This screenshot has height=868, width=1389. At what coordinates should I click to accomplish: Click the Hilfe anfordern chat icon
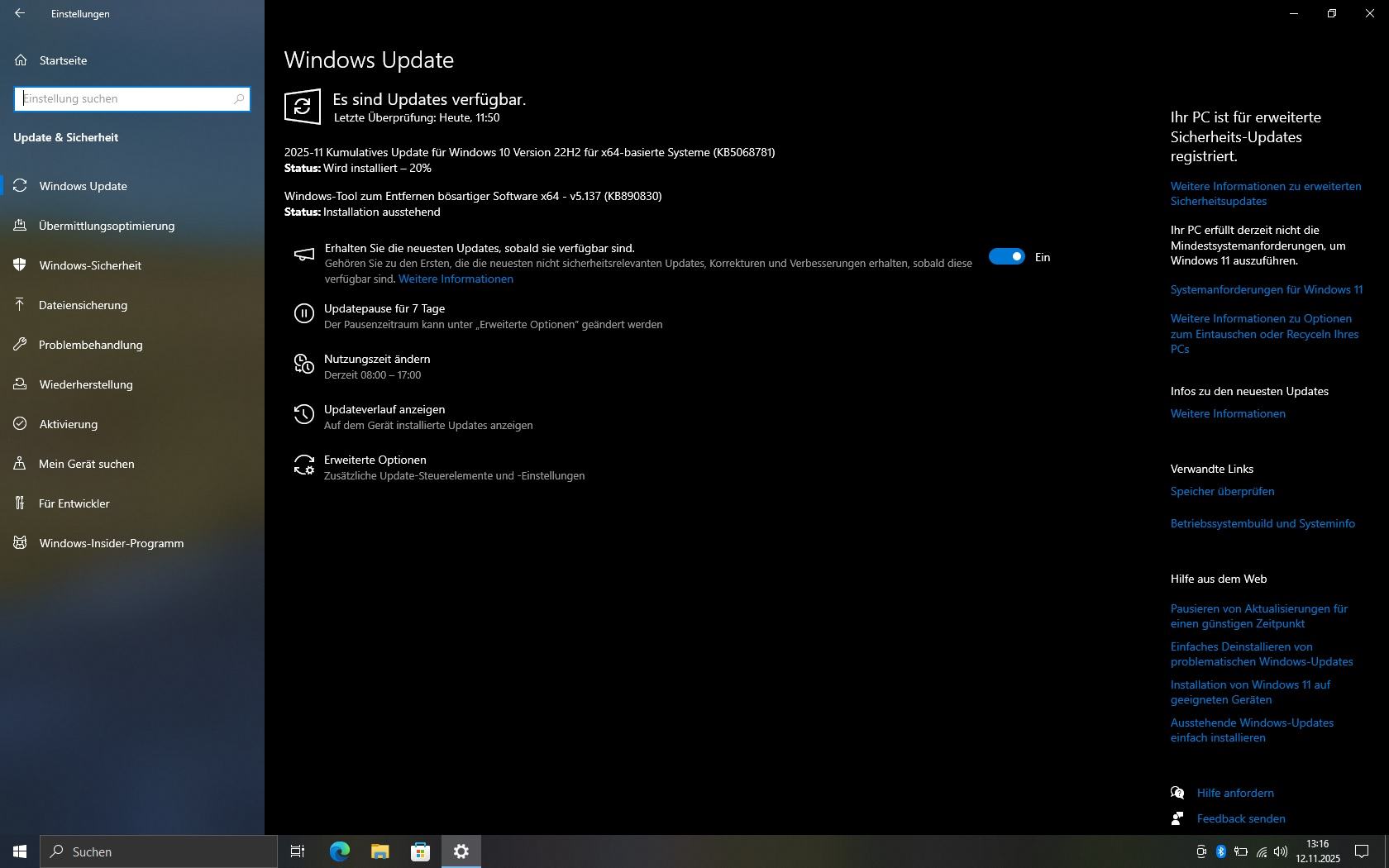coord(1177,793)
